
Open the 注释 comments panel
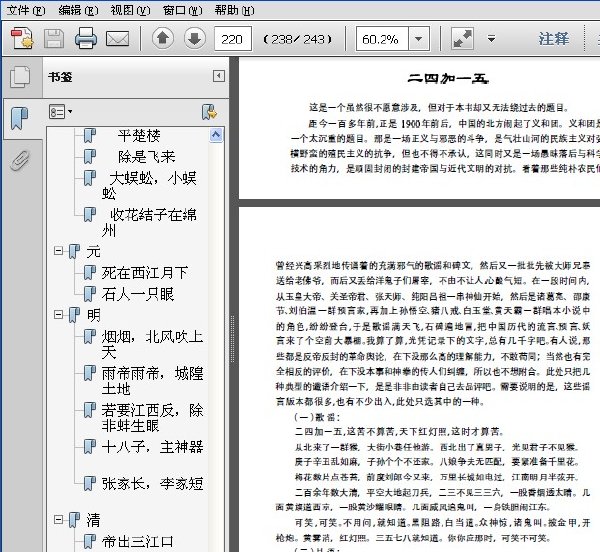pyautogui.click(x=554, y=39)
